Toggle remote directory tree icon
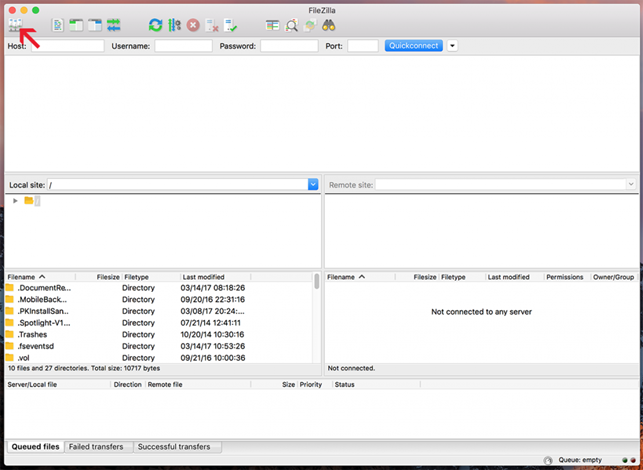 [x=95, y=25]
